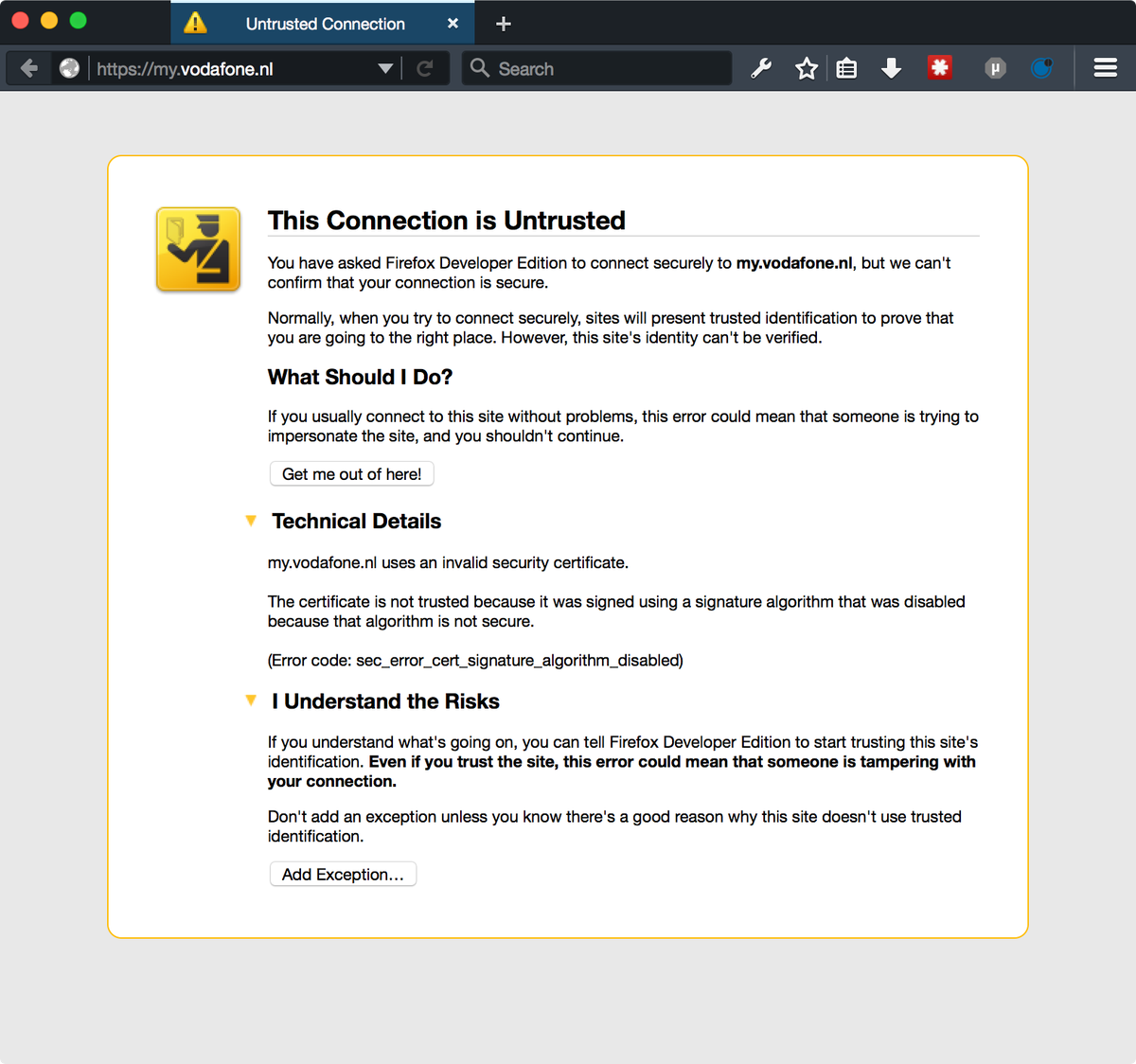This screenshot has height=1064, width=1136.
Task: Bookmark this page with the star icon
Action: [807, 68]
